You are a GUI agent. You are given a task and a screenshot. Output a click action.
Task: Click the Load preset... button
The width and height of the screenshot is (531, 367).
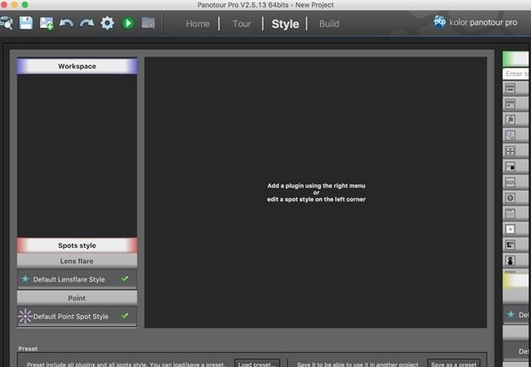[257, 363]
